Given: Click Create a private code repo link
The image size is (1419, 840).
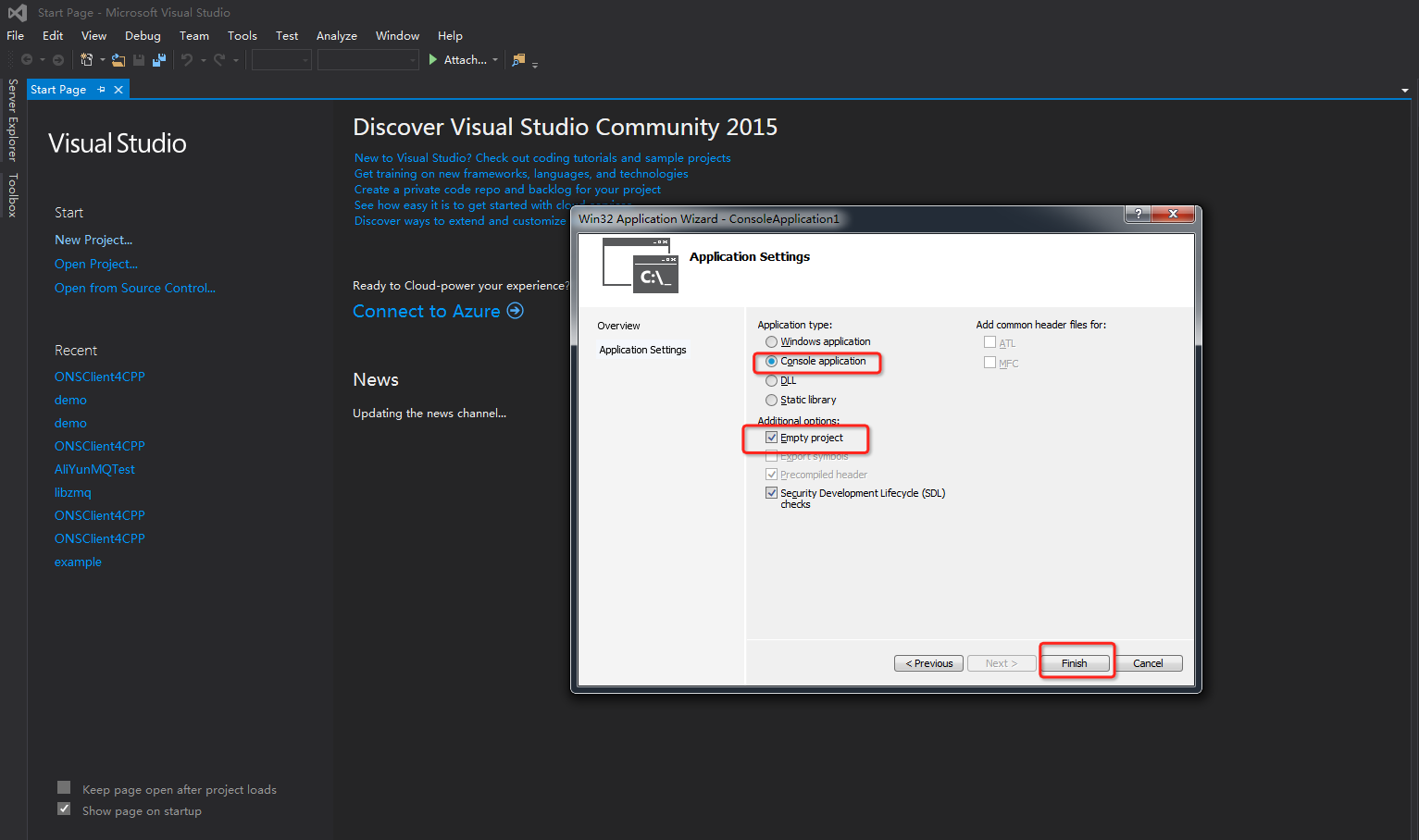Looking at the screenshot, I should 507,190.
